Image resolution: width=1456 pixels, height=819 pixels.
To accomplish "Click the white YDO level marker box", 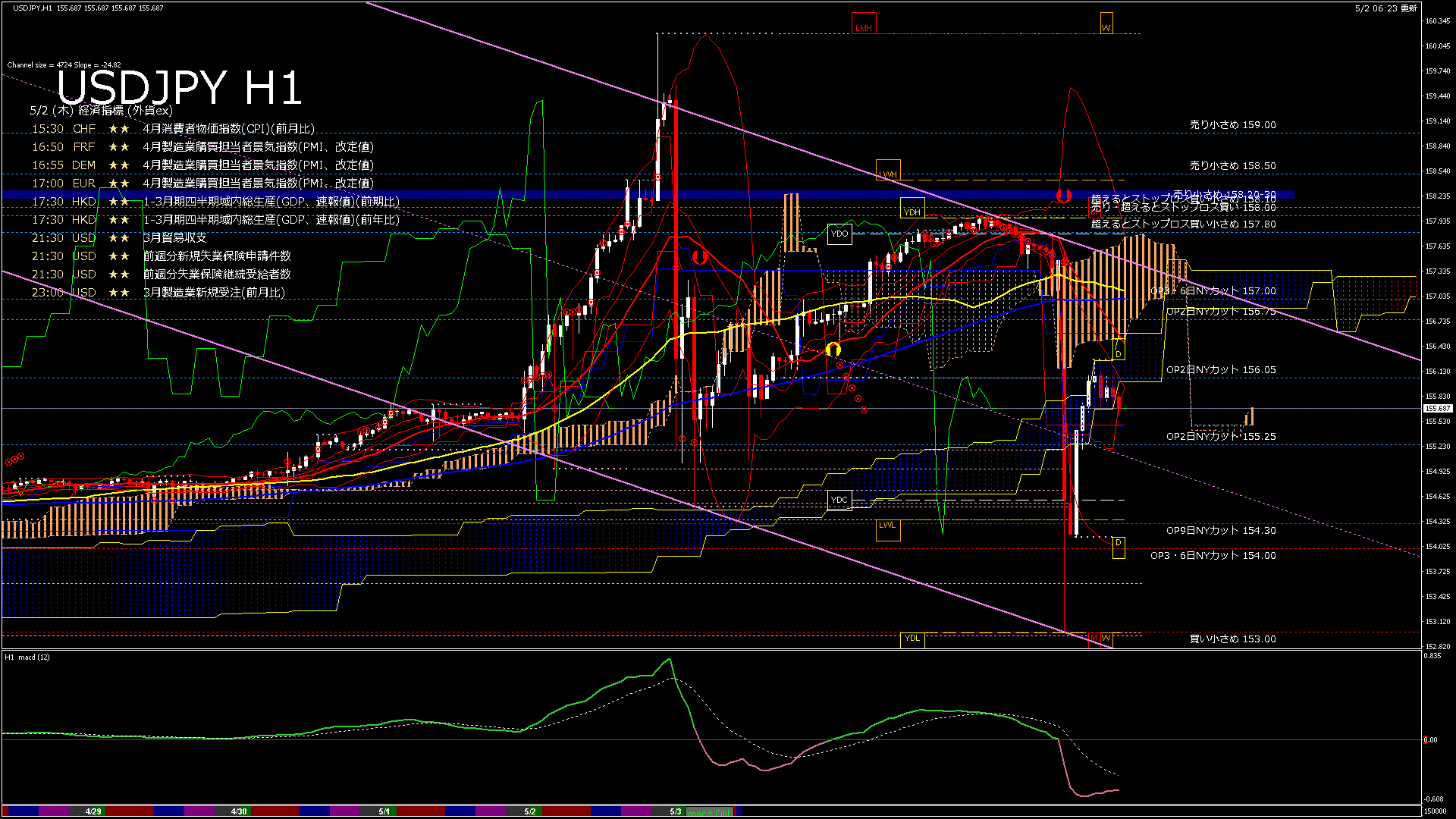I will pos(839,234).
